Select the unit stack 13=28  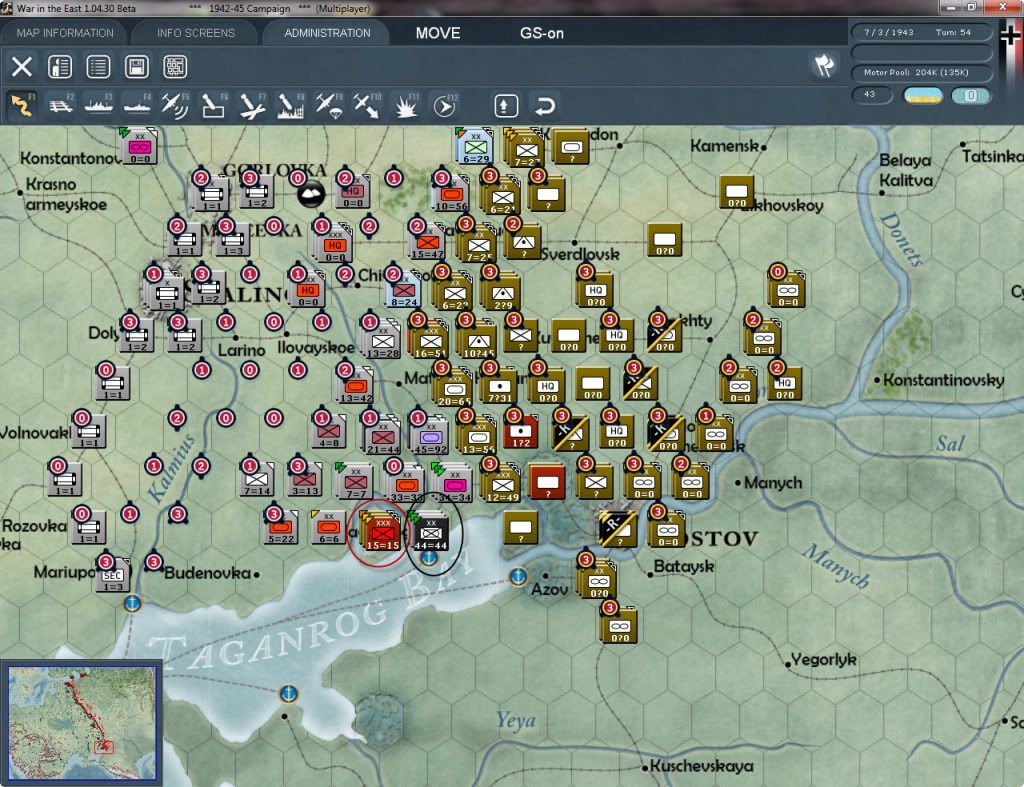383,340
